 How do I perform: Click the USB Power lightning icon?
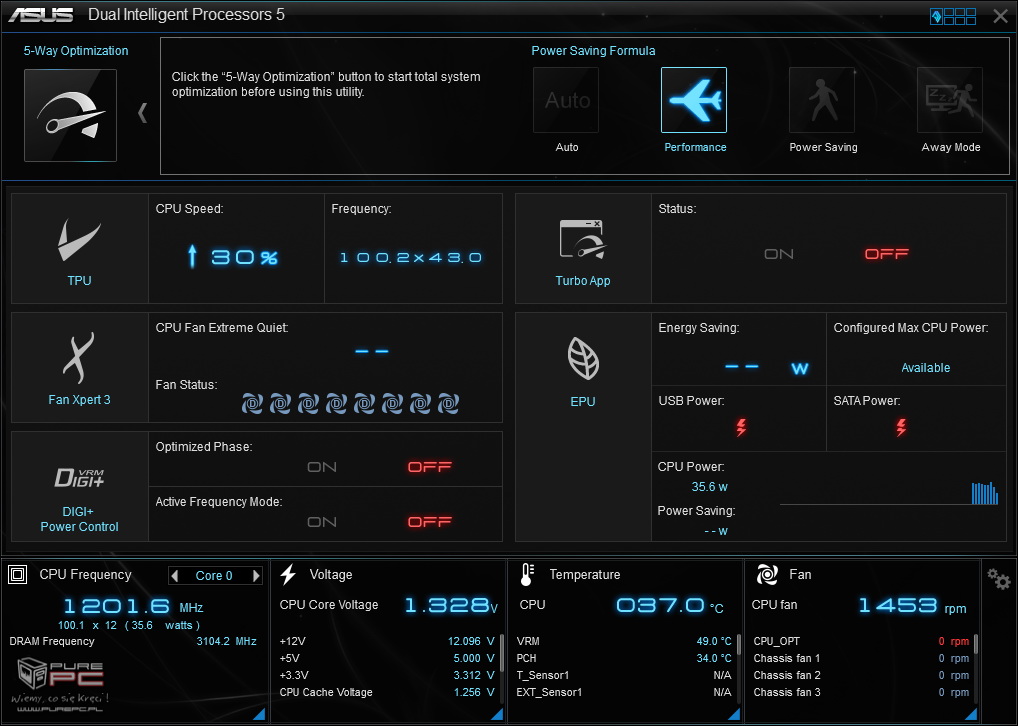(741, 427)
